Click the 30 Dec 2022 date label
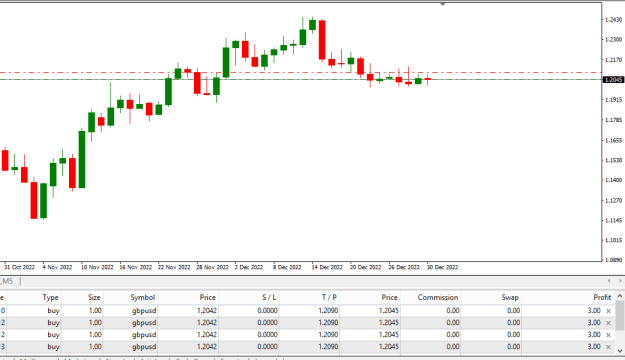The width and height of the screenshot is (625, 360). (442, 267)
